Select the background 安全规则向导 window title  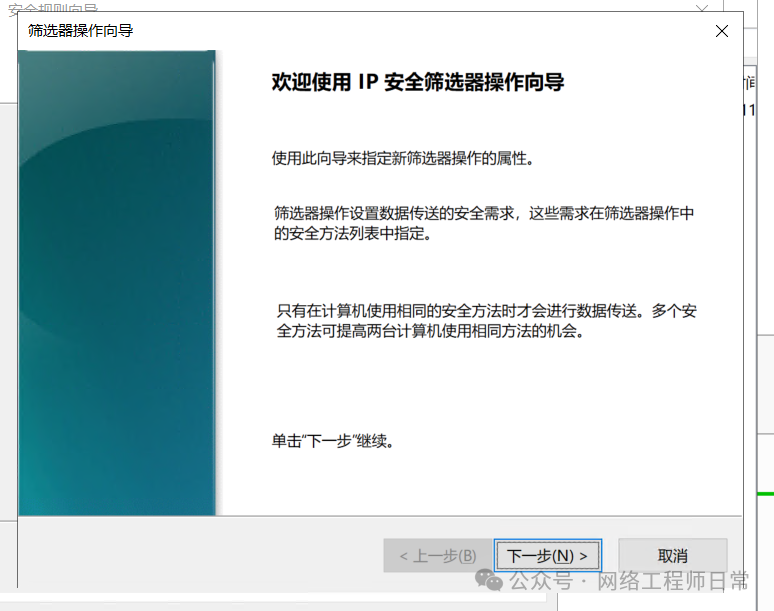pos(53,7)
